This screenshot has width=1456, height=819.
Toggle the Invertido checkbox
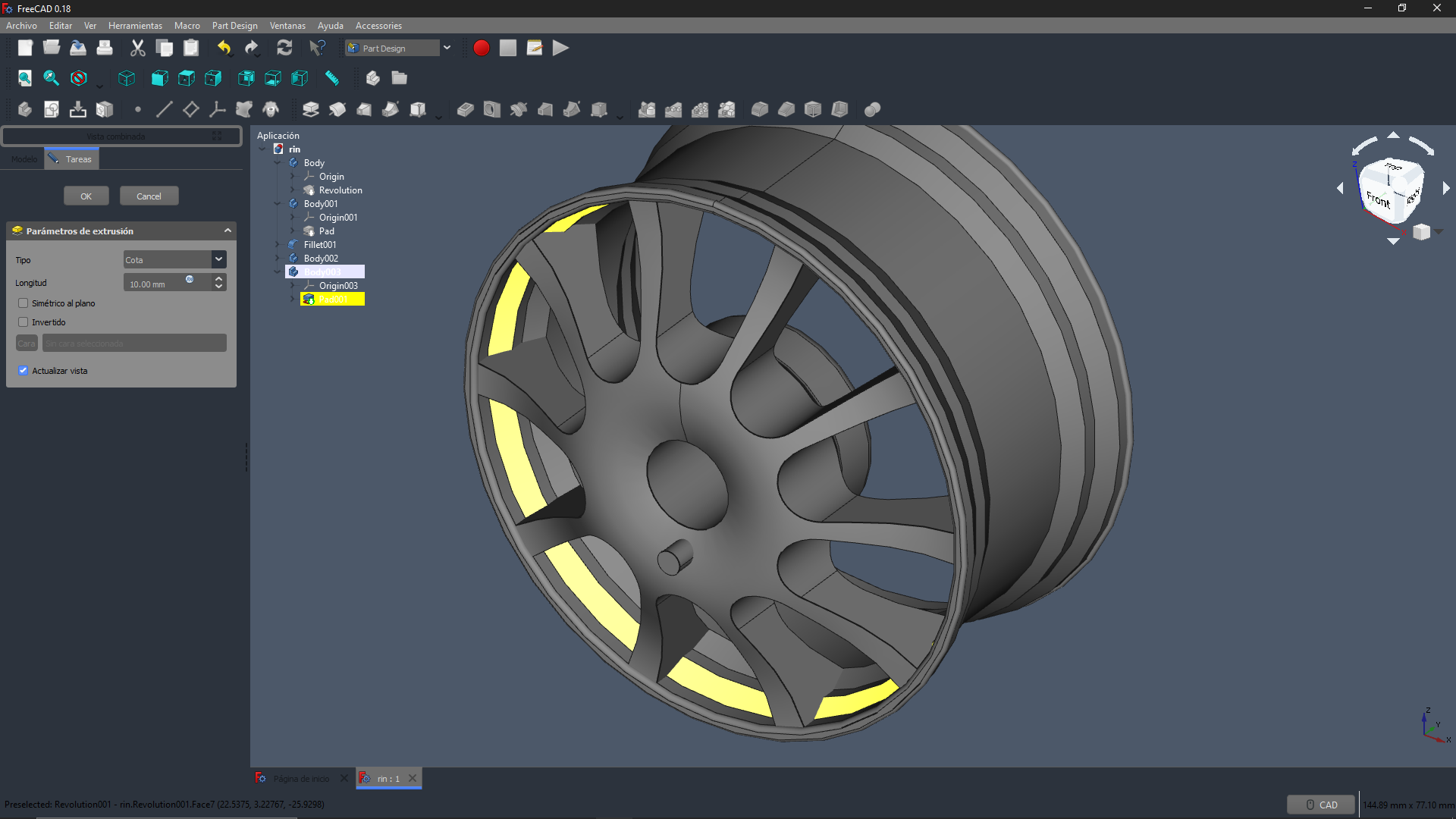click(x=24, y=322)
